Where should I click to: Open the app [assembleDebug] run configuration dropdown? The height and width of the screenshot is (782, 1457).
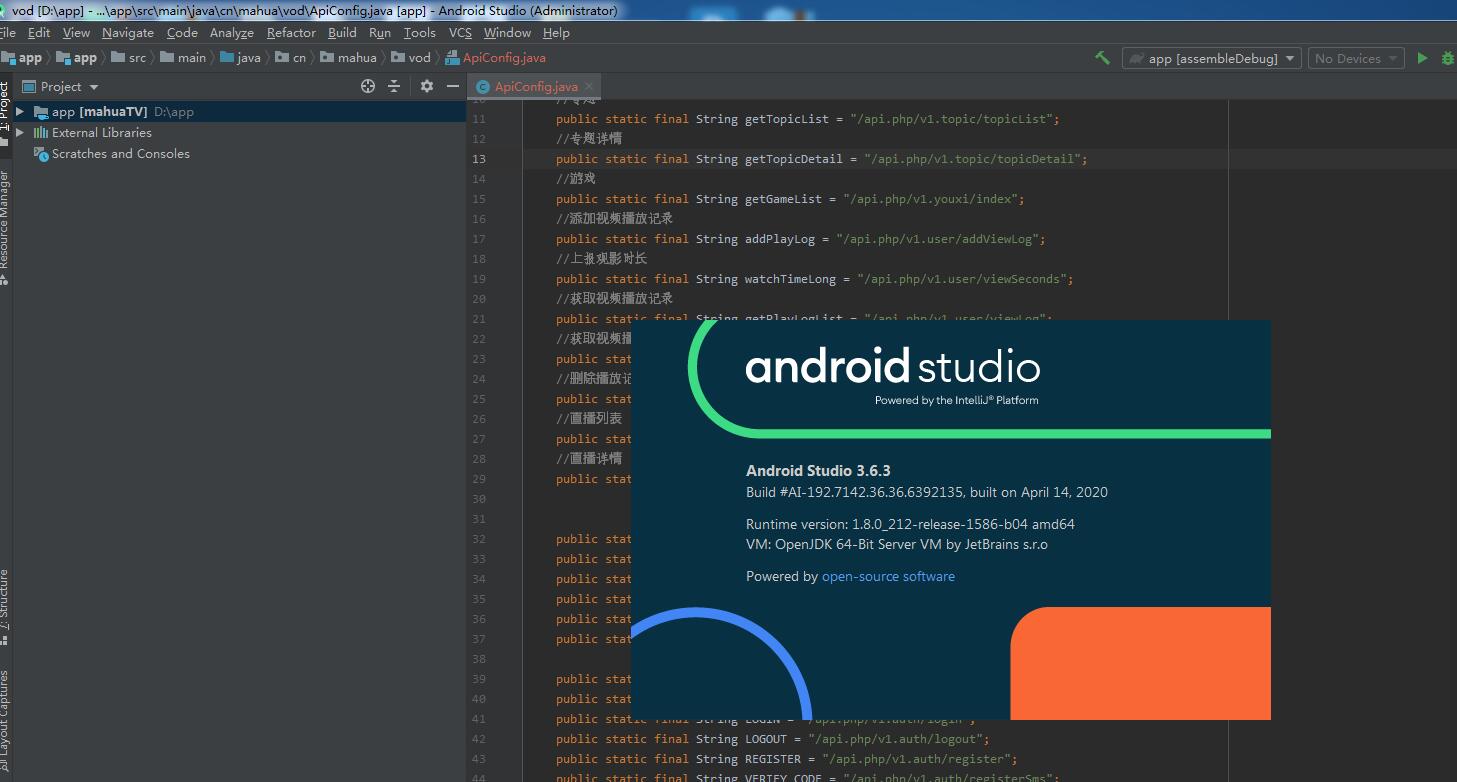point(1212,58)
